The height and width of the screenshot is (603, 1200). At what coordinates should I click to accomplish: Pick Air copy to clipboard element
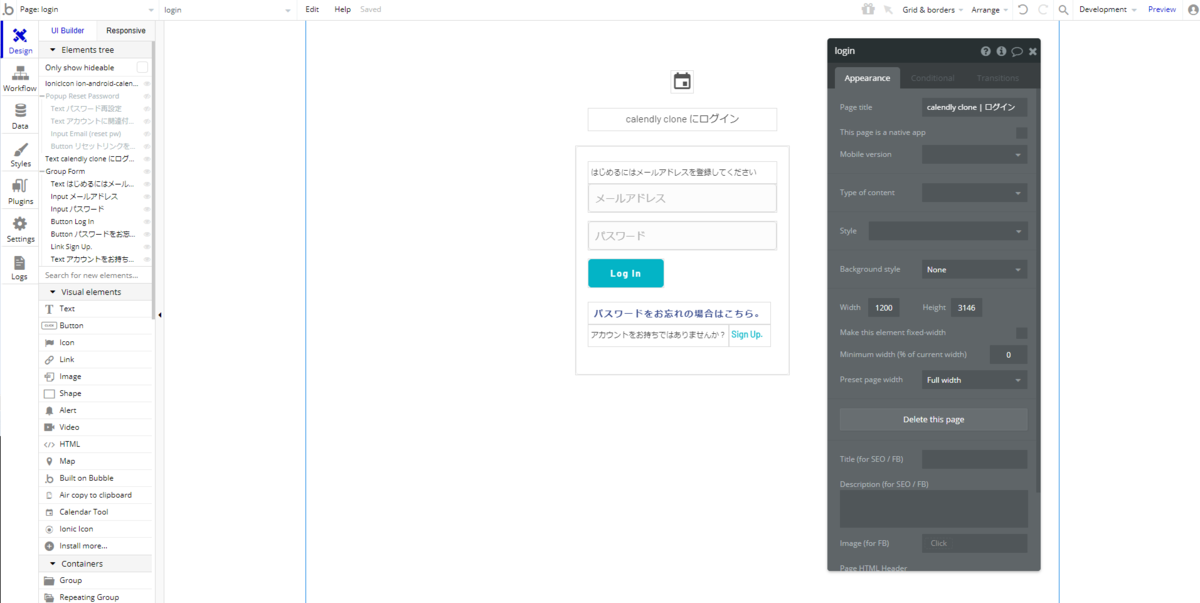click(97, 495)
